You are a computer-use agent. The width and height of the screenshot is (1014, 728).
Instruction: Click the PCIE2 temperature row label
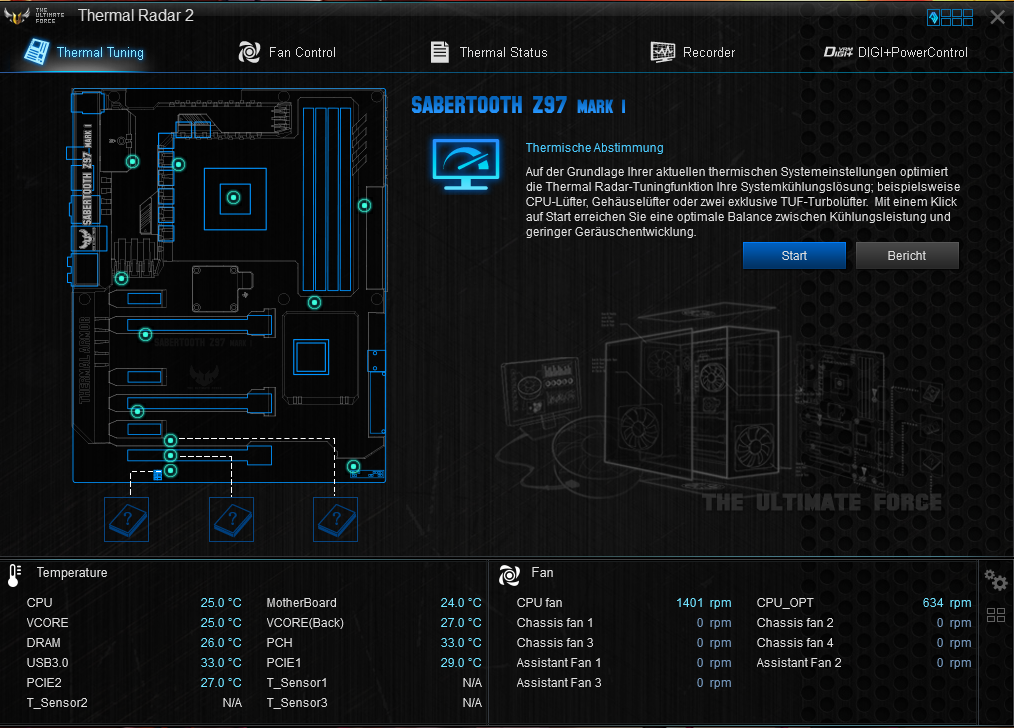click(44, 683)
